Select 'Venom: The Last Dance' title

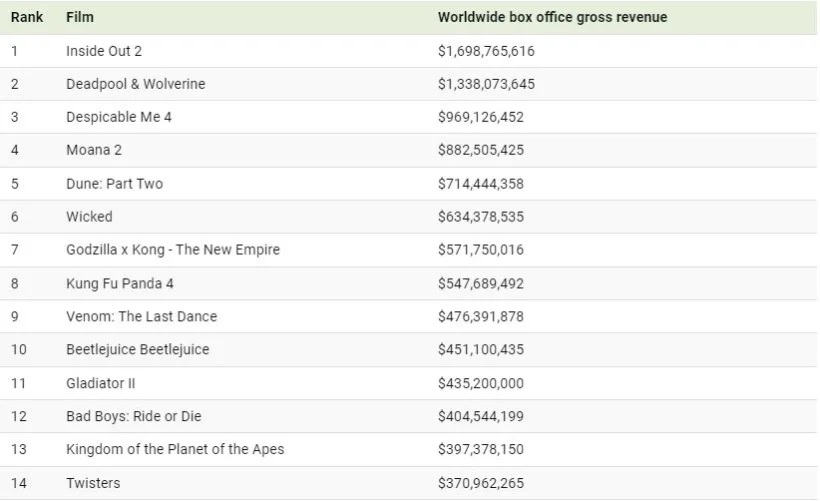(141, 317)
